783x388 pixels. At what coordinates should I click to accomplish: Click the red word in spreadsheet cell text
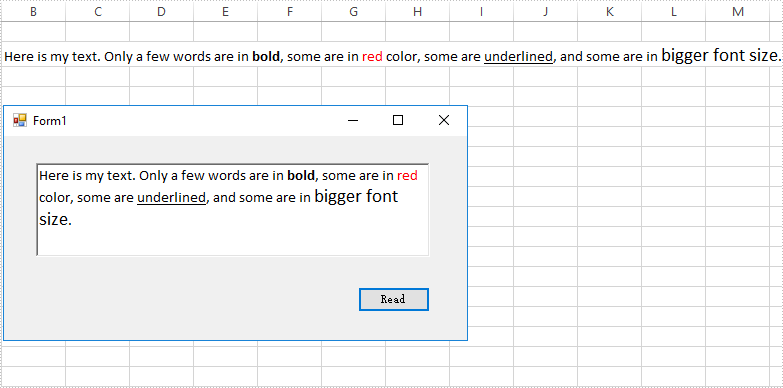pyautogui.click(x=372, y=56)
